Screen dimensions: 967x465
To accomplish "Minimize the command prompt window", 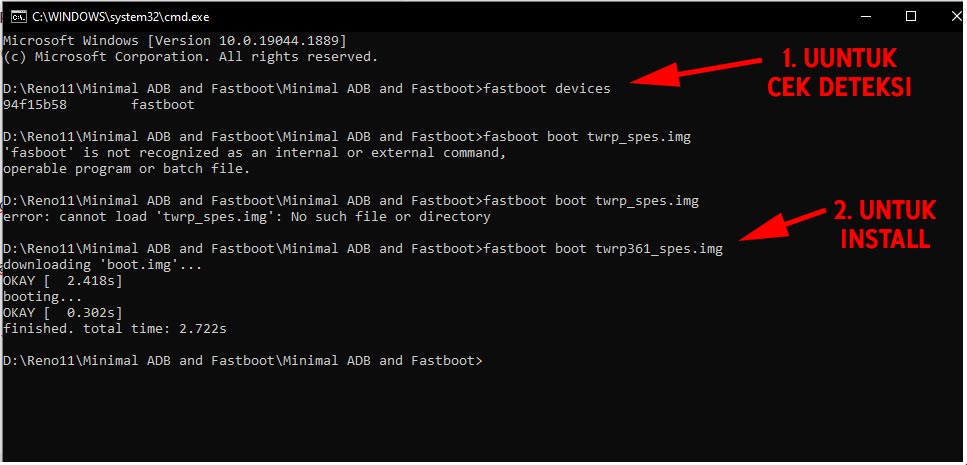I will pyautogui.click(x=865, y=16).
